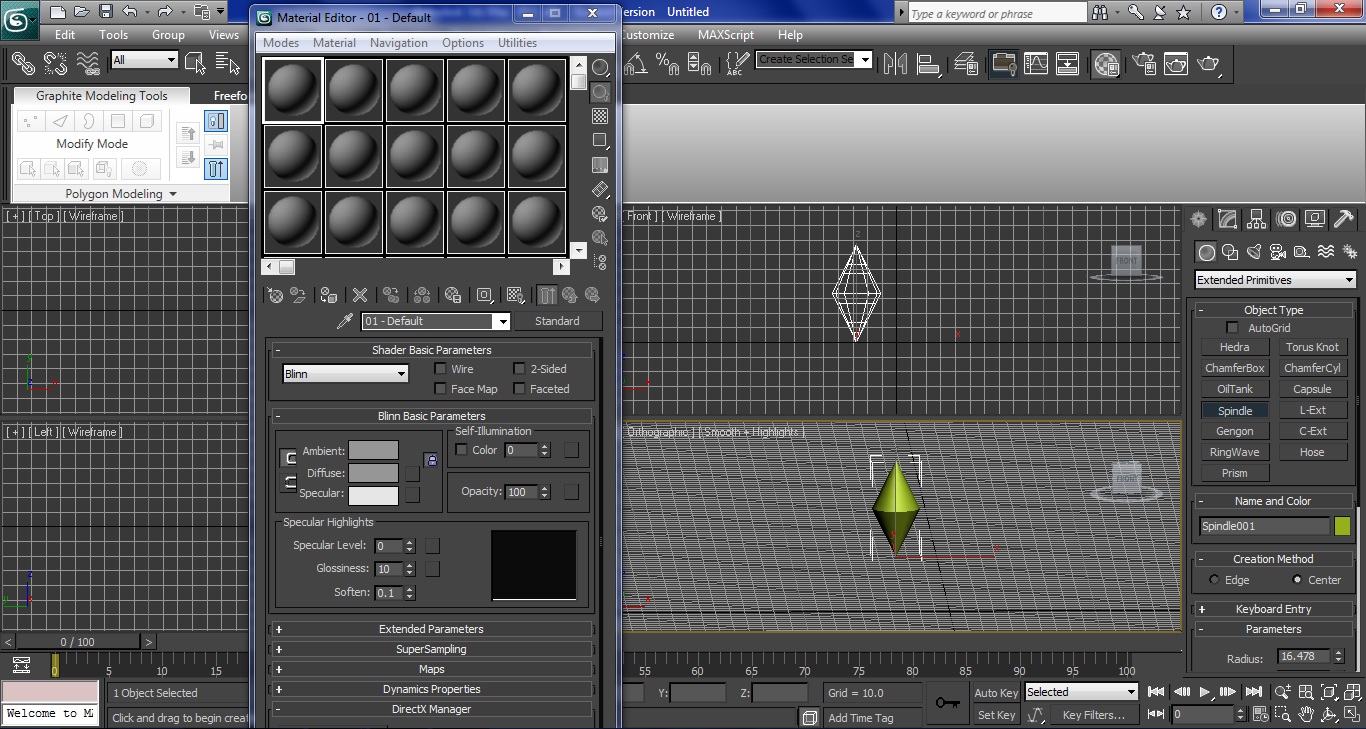The image size is (1366, 729).
Task: Expand Keyboard Entry rollout
Action: pos(1273,609)
